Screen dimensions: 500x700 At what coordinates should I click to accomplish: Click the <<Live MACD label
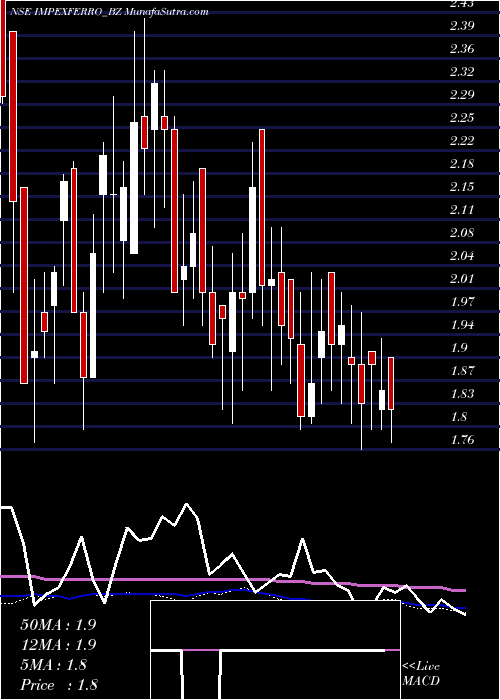[421, 674]
